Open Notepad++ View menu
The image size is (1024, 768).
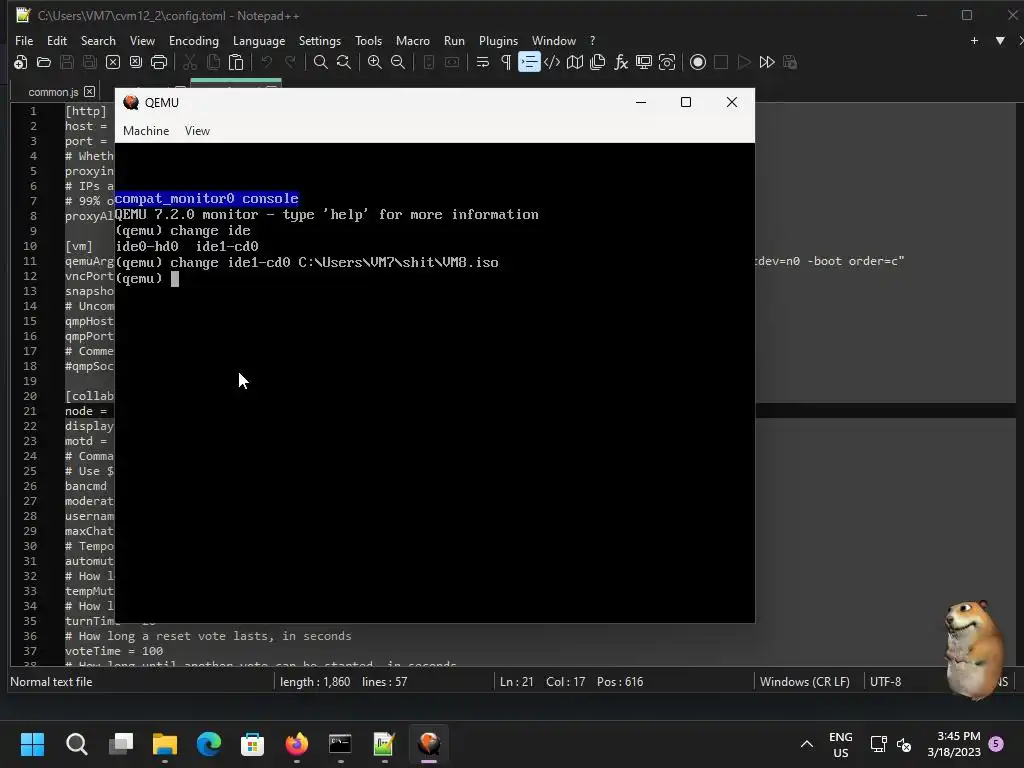[142, 40]
